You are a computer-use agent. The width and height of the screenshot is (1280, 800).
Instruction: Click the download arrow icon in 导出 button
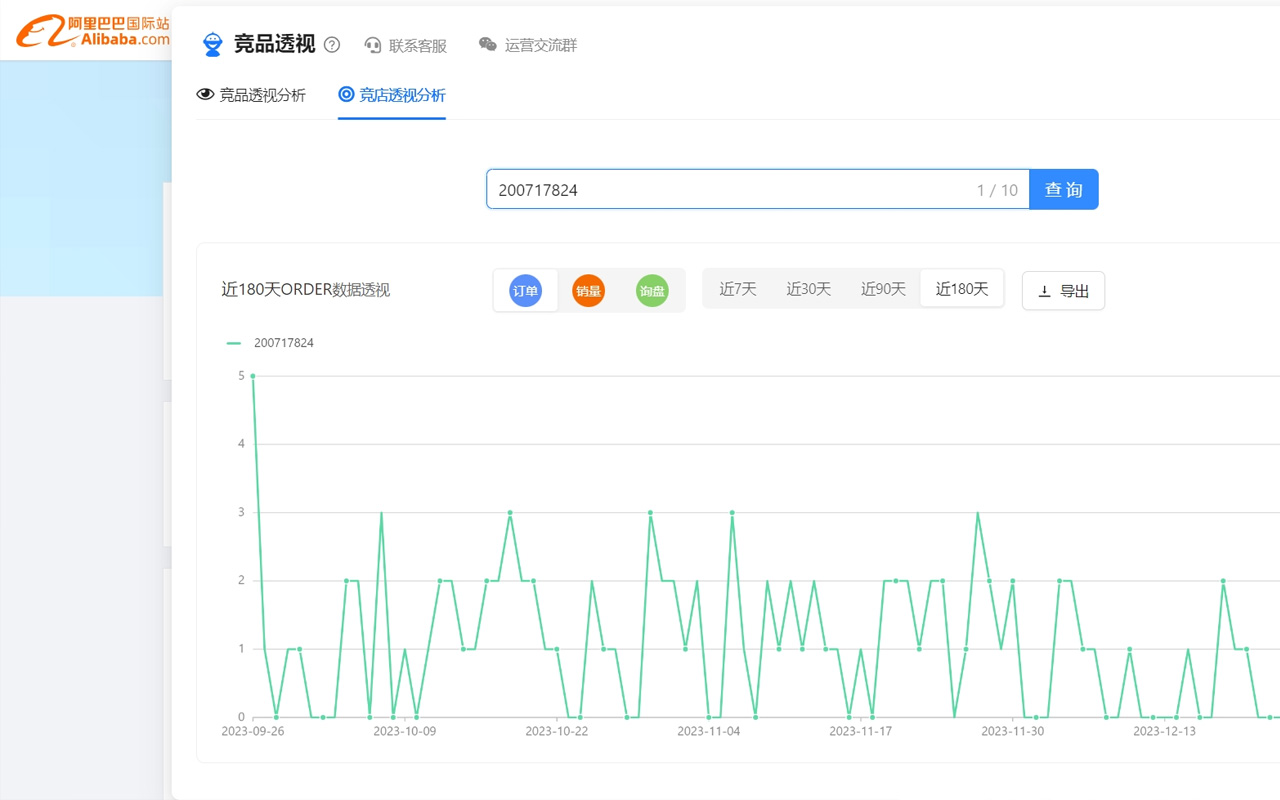click(x=1044, y=290)
